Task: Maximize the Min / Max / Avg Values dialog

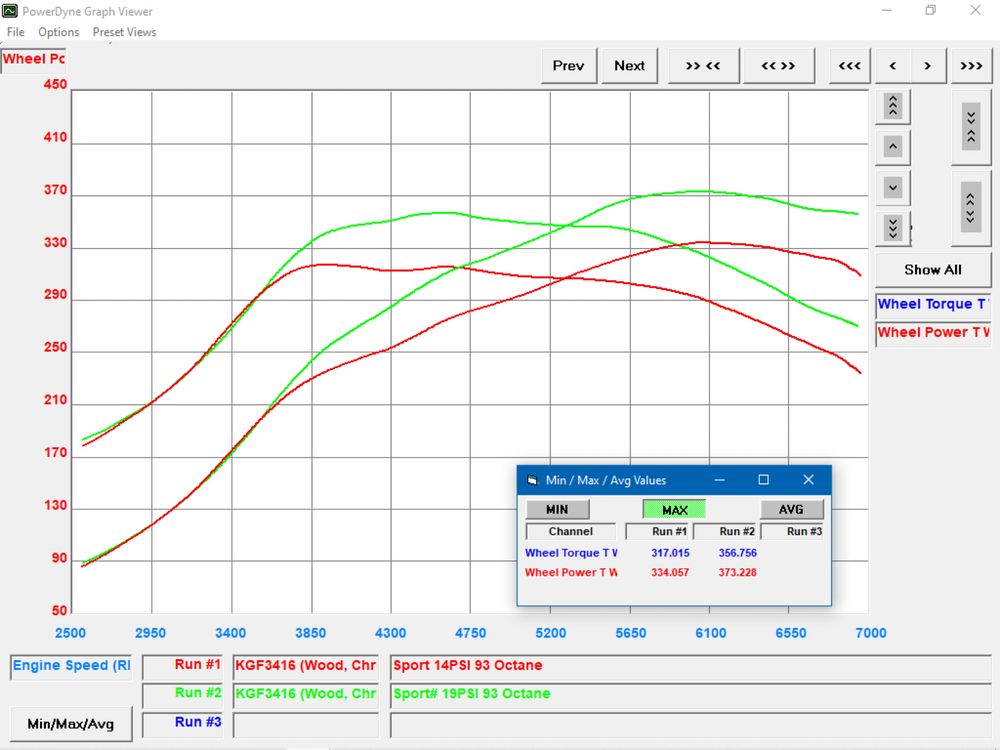Action: [x=763, y=480]
